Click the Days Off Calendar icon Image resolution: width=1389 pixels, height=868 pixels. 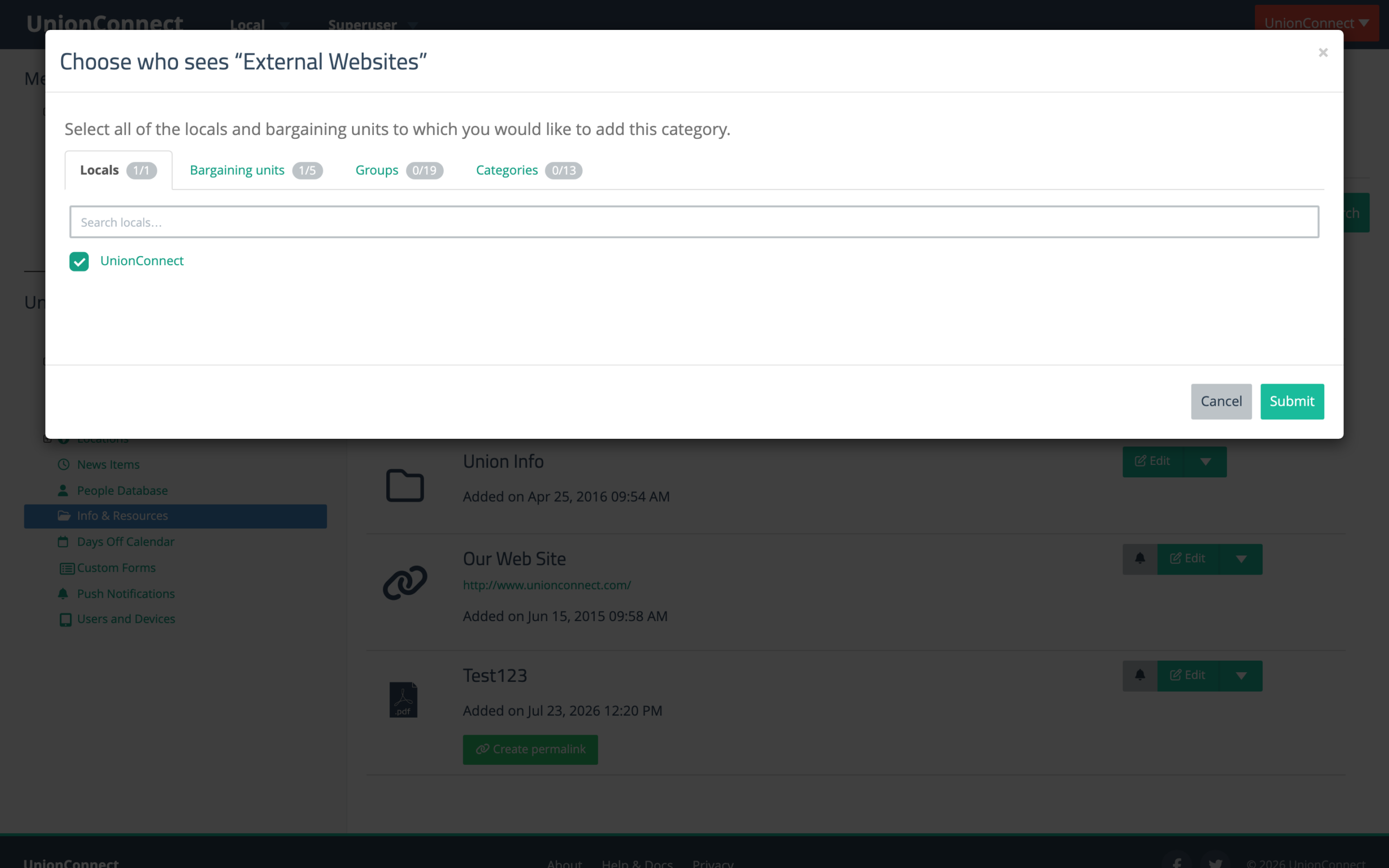pyautogui.click(x=63, y=541)
